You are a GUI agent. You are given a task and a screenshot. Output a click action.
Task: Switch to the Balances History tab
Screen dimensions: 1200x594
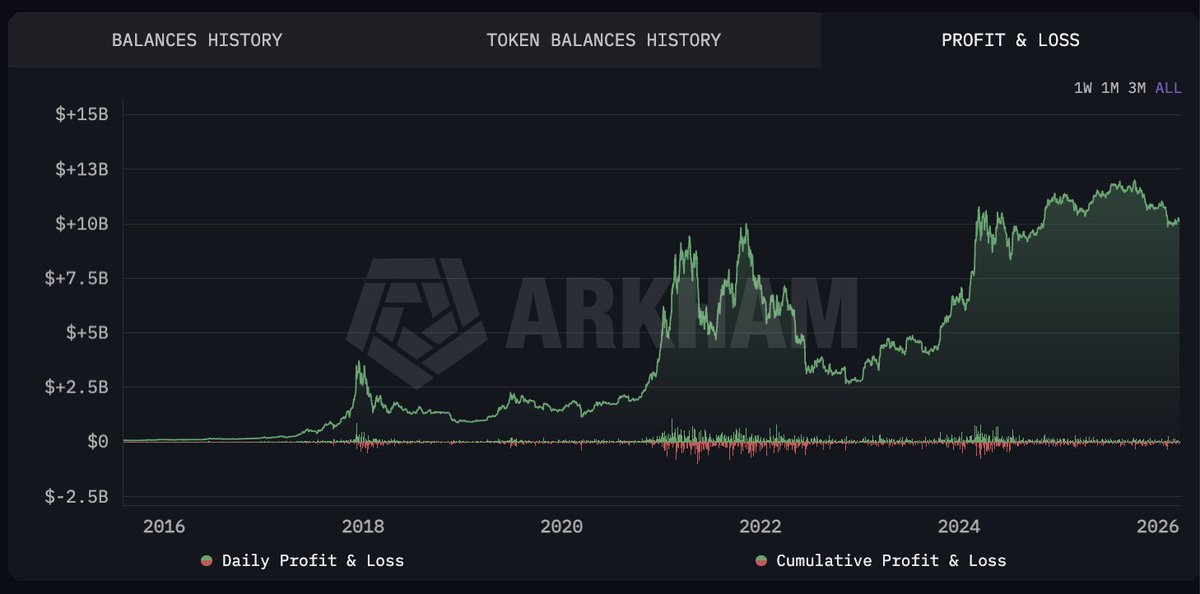click(196, 40)
